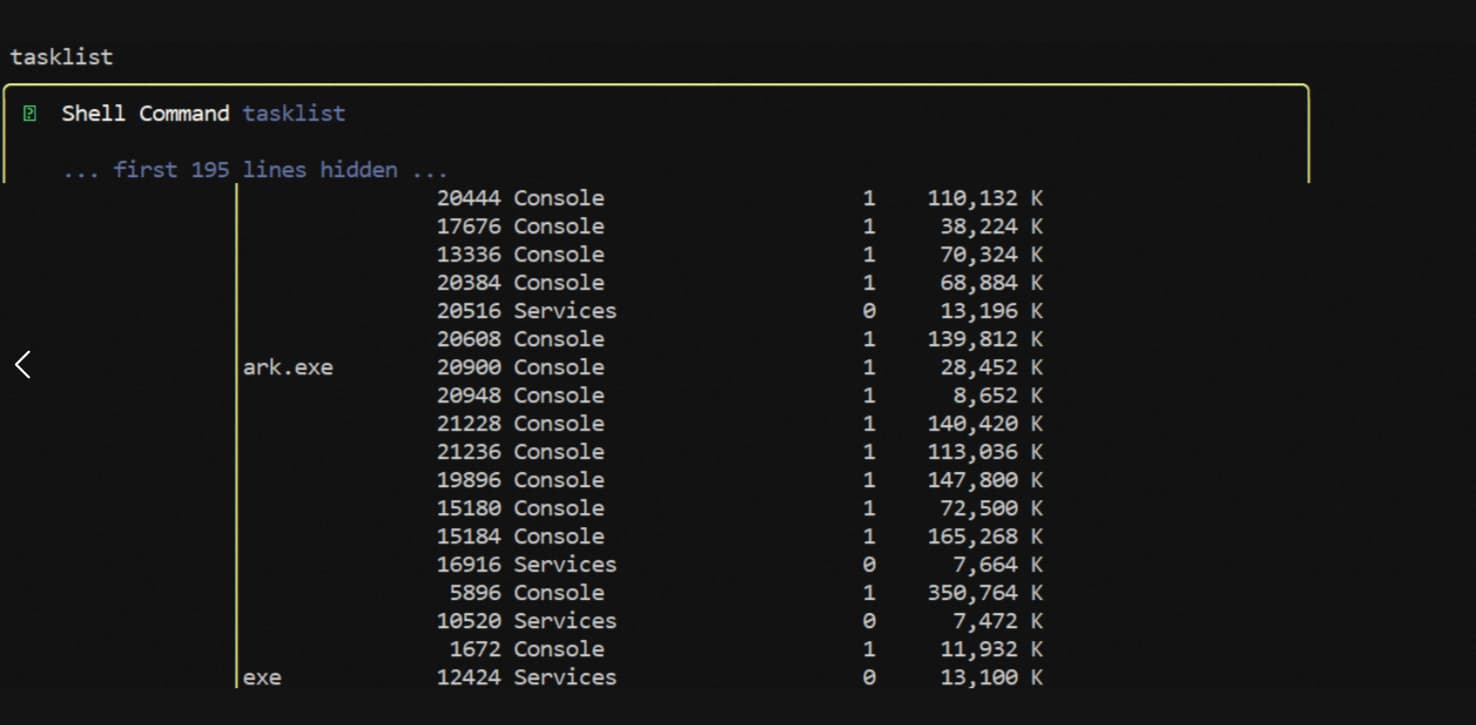
Task: Click the tasklist prompt text at top
Action: pos(61,57)
